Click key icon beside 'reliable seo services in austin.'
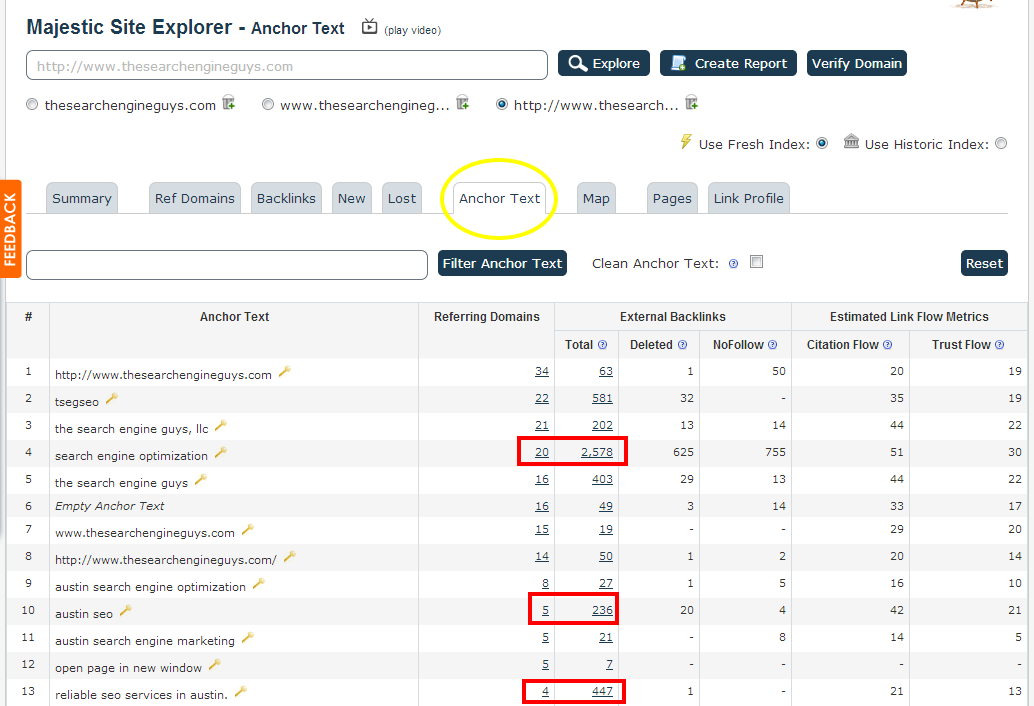The height and width of the screenshot is (706, 1034). coord(241,691)
